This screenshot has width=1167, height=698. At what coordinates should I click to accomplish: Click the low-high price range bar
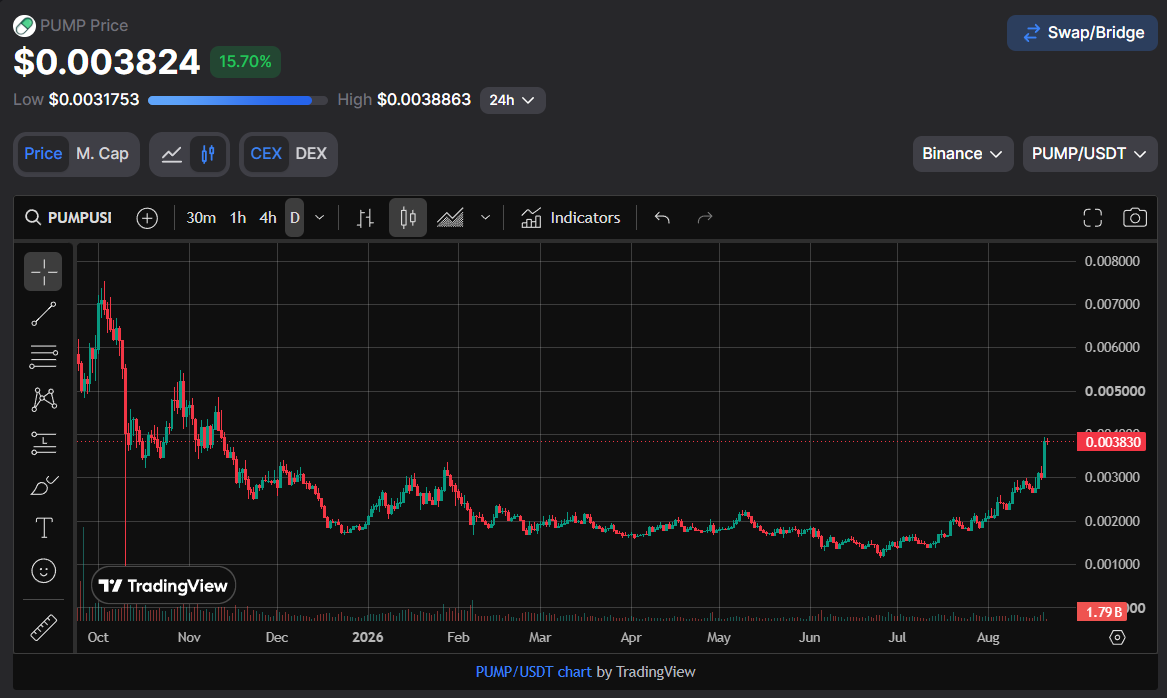238,100
